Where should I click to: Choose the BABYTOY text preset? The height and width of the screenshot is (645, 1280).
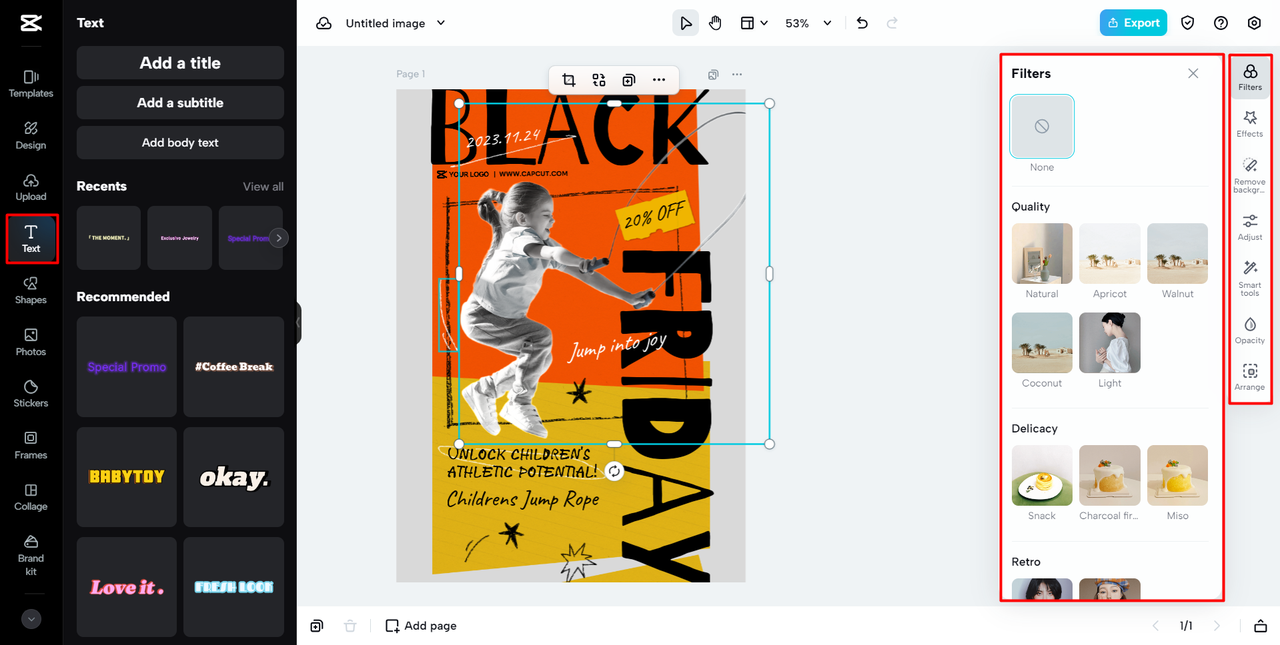click(127, 477)
